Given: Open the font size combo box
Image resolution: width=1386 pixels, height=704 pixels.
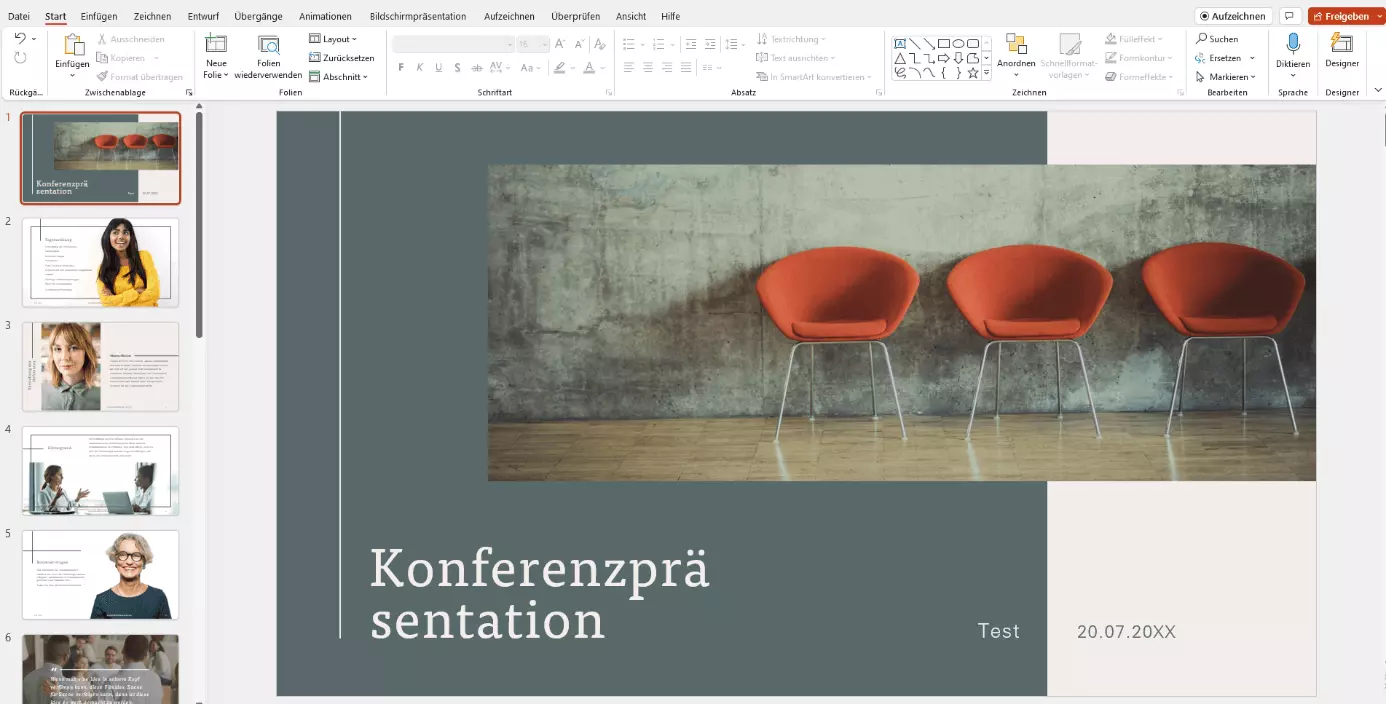Looking at the screenshot, I should tap(533, 44).
